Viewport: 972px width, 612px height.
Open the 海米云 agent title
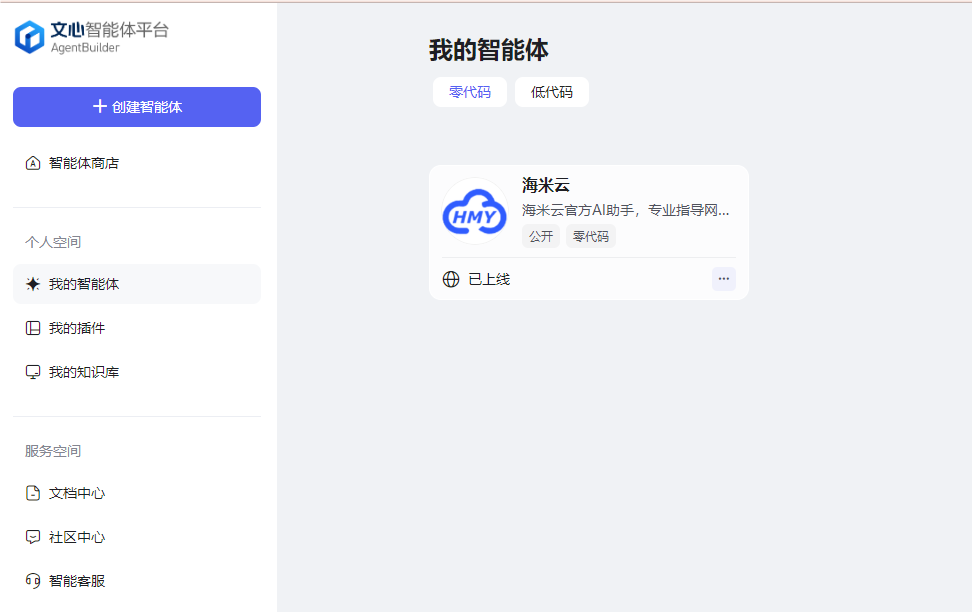point(546,185)
